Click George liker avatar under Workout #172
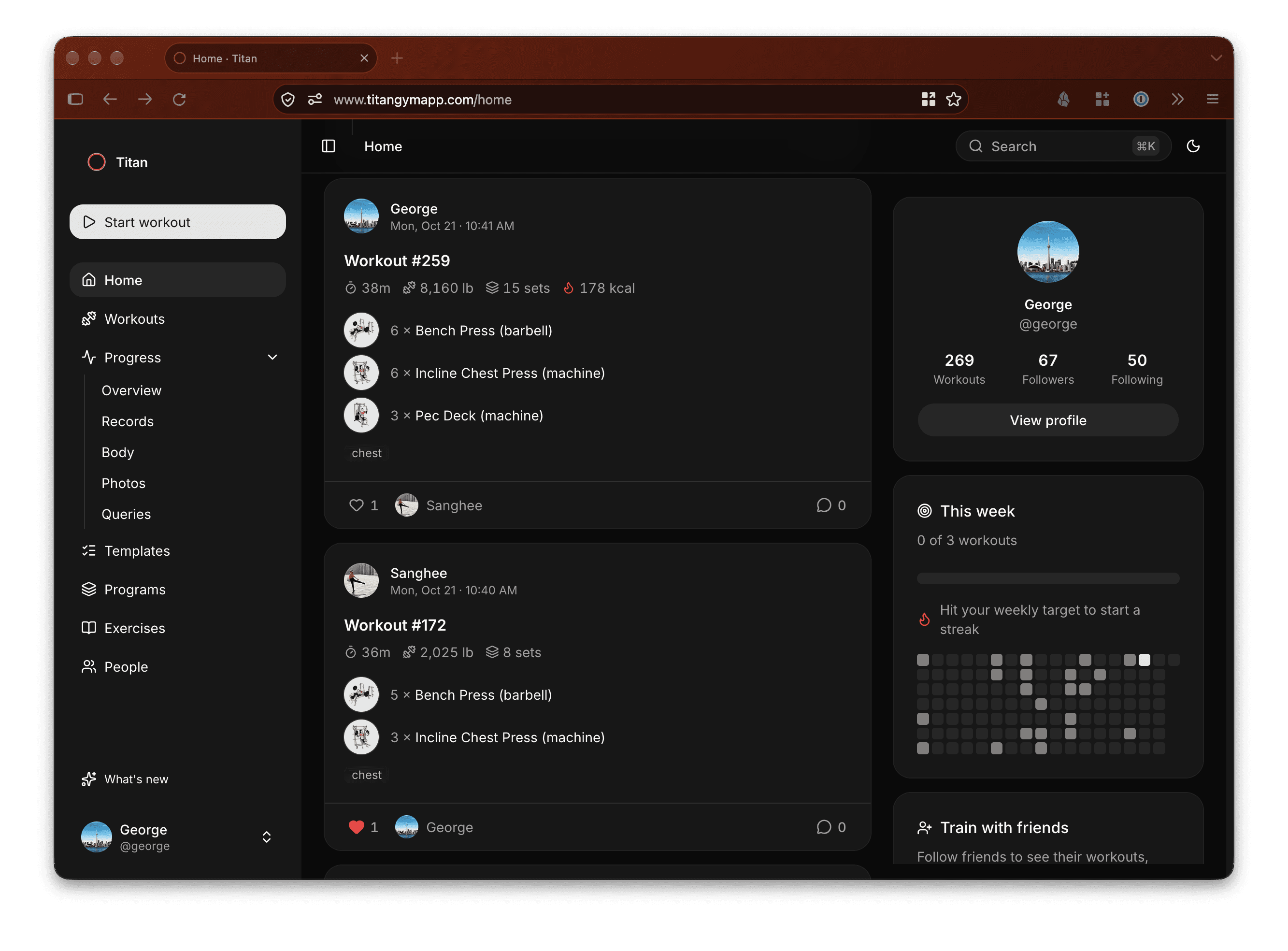The width and height of the screenshot is (1288, 951). coord(406,827)
